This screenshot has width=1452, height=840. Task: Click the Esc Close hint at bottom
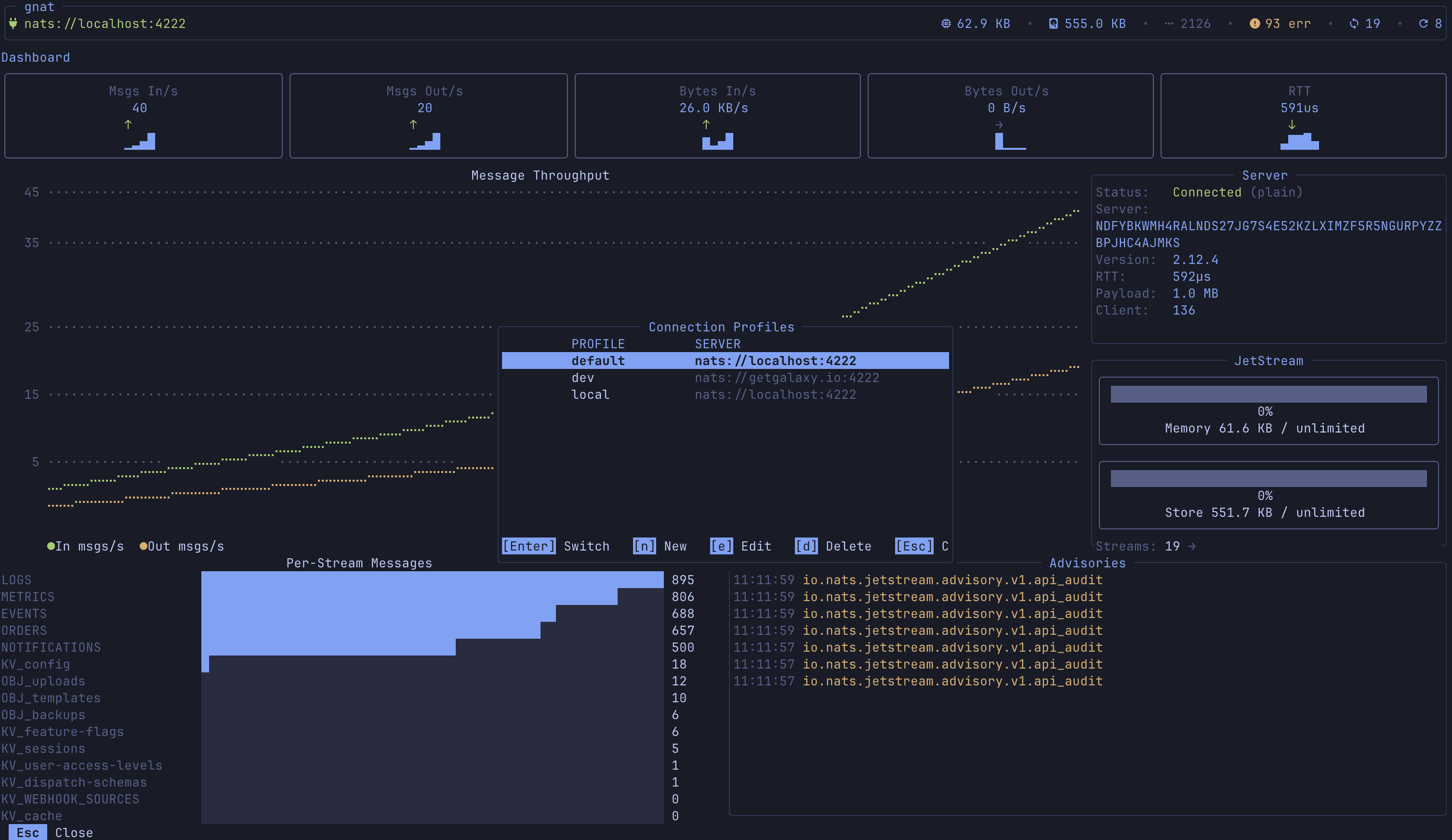tap(27, 832)
